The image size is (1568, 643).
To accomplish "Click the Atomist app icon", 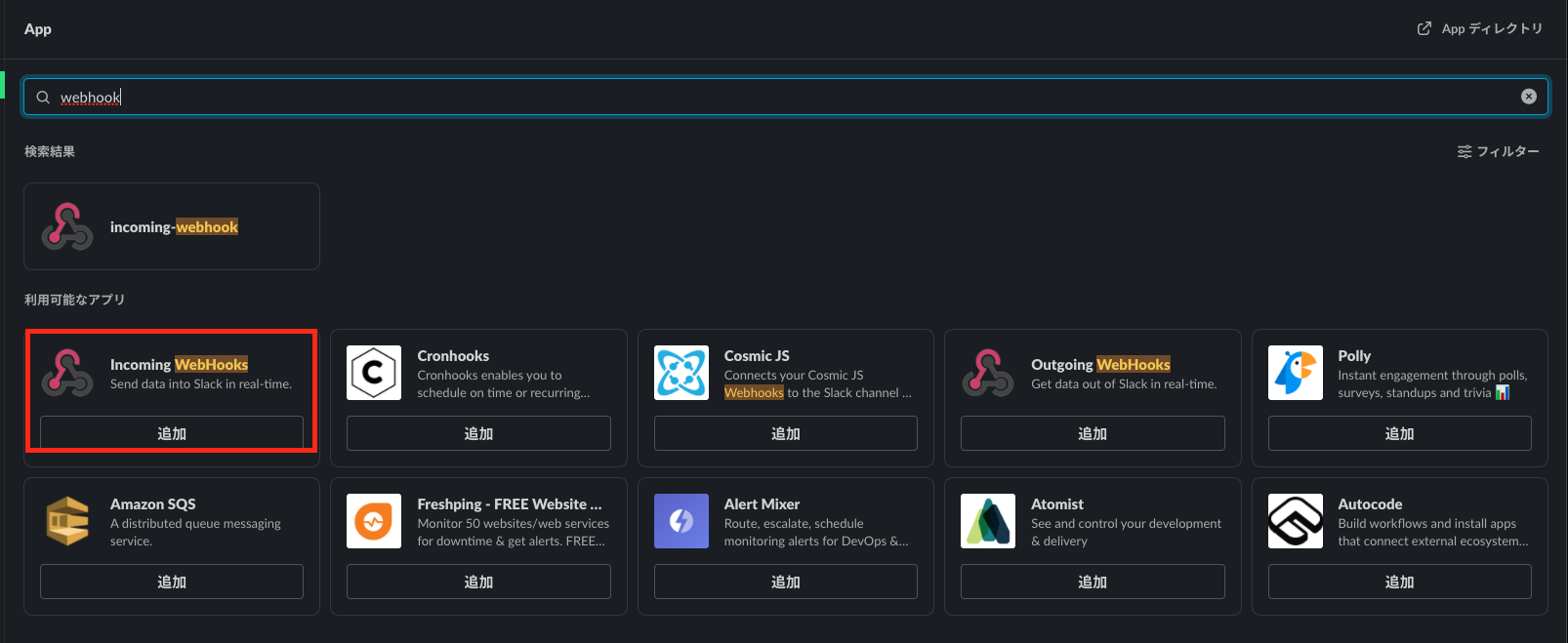I will 988,521.
